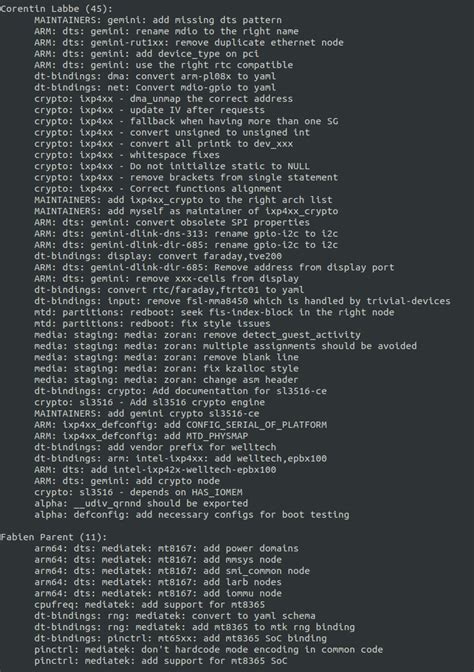
Task: Click 'dma: convert arm-pl08x to yaml' line
Action: [x=155, y=76]
